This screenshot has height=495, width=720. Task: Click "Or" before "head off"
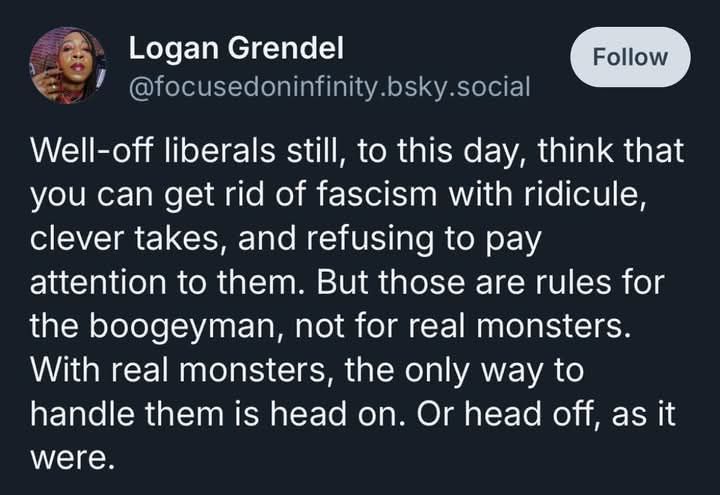(435, 414)
